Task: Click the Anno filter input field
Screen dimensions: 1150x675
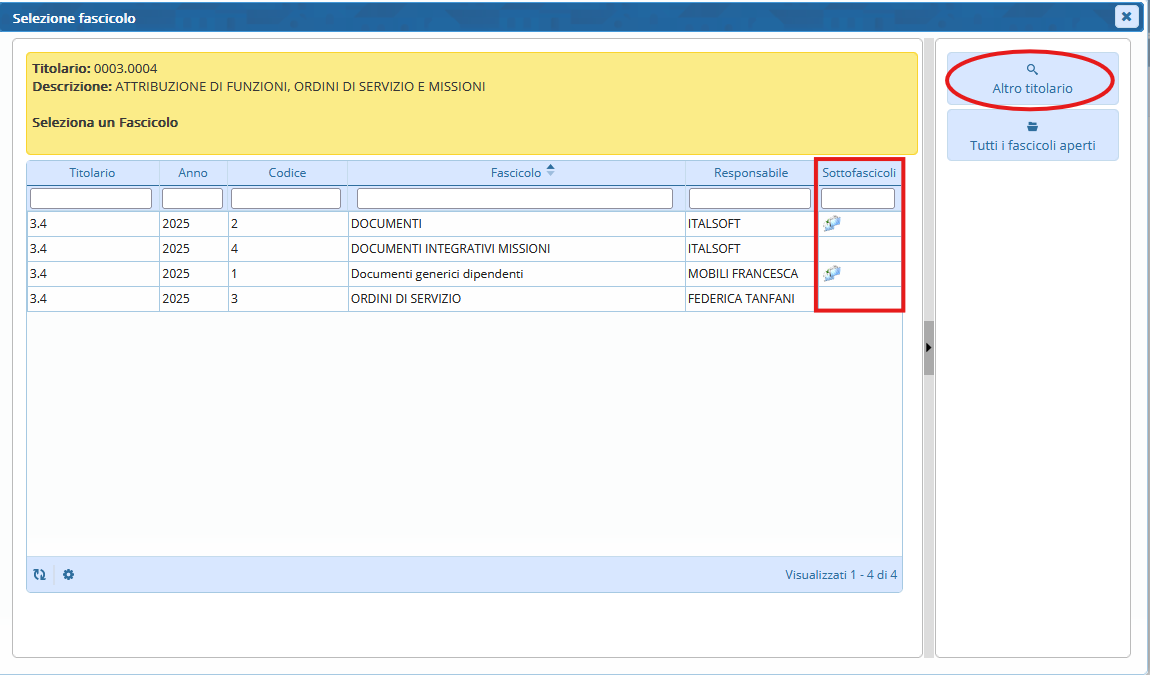Action: point(193,198)
